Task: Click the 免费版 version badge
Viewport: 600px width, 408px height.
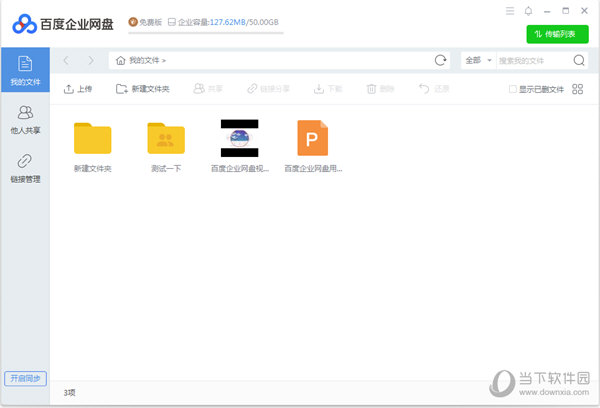Action: click(x=145, y=22)
